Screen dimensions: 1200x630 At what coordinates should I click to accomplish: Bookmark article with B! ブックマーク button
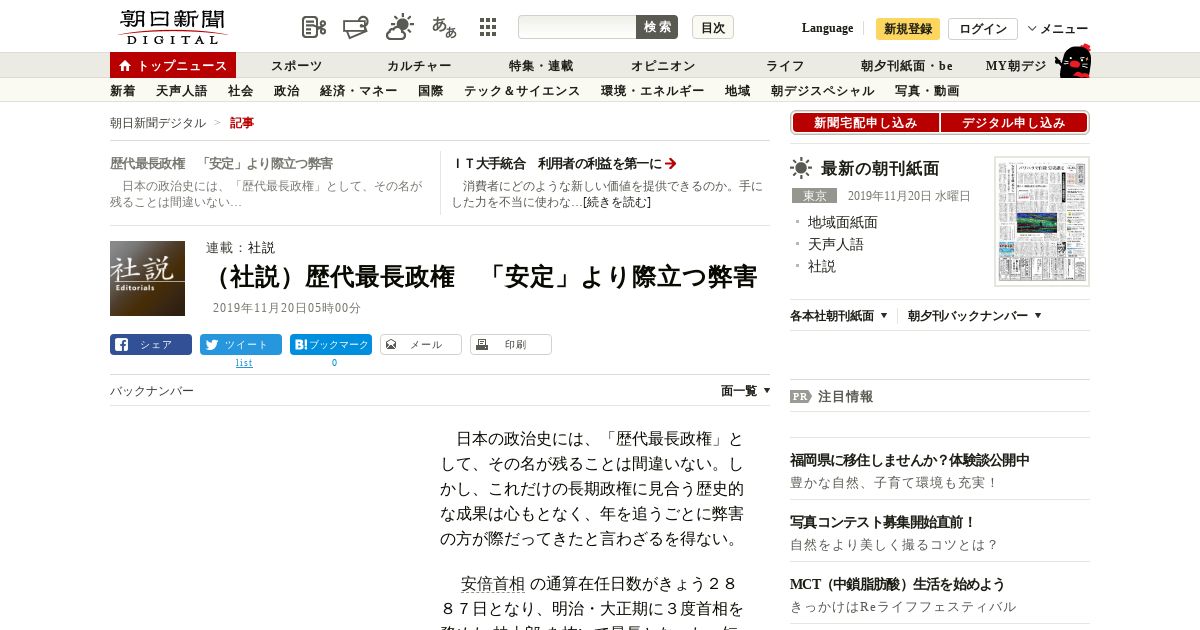click(331, 345)
